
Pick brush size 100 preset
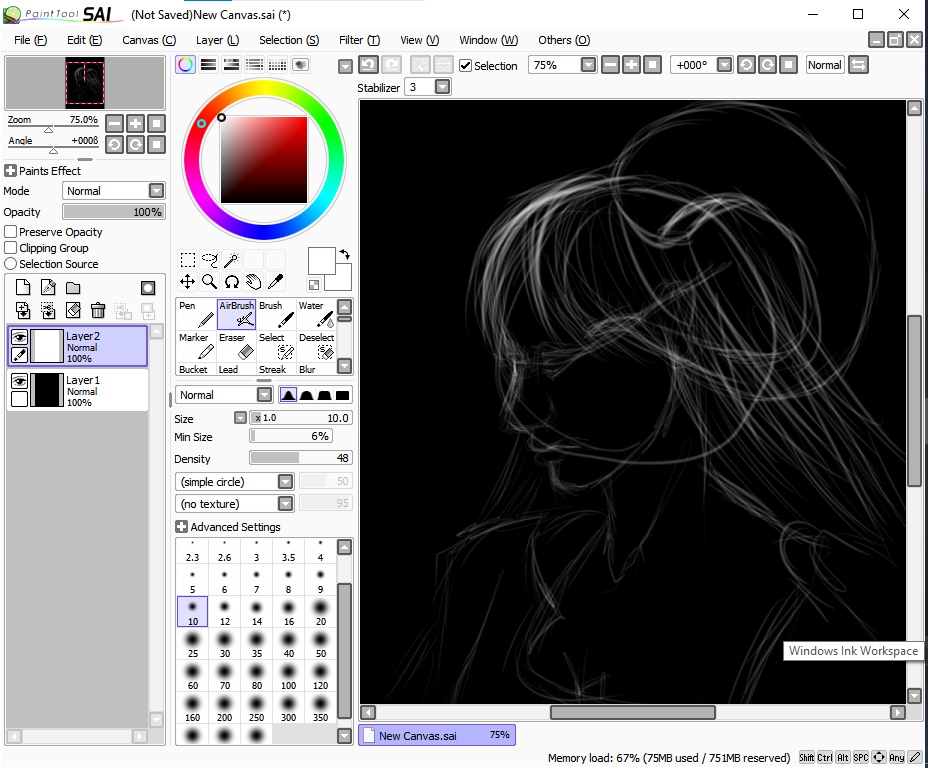point(288,676)
